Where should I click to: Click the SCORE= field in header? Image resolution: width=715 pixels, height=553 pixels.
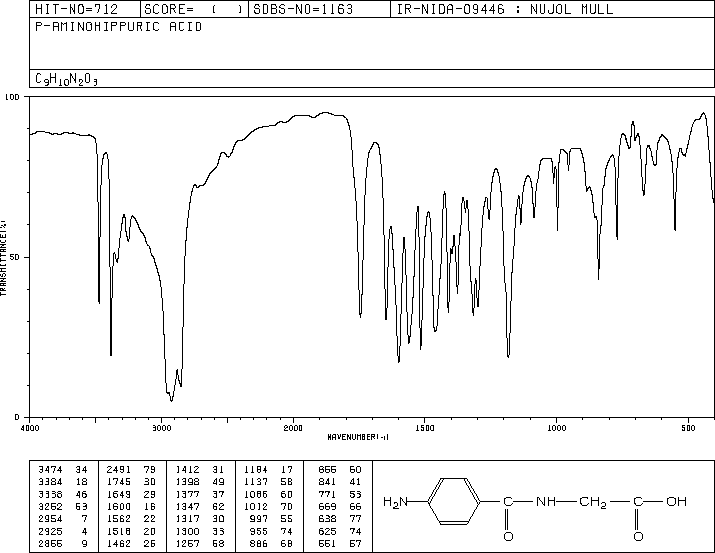[193, 9]
